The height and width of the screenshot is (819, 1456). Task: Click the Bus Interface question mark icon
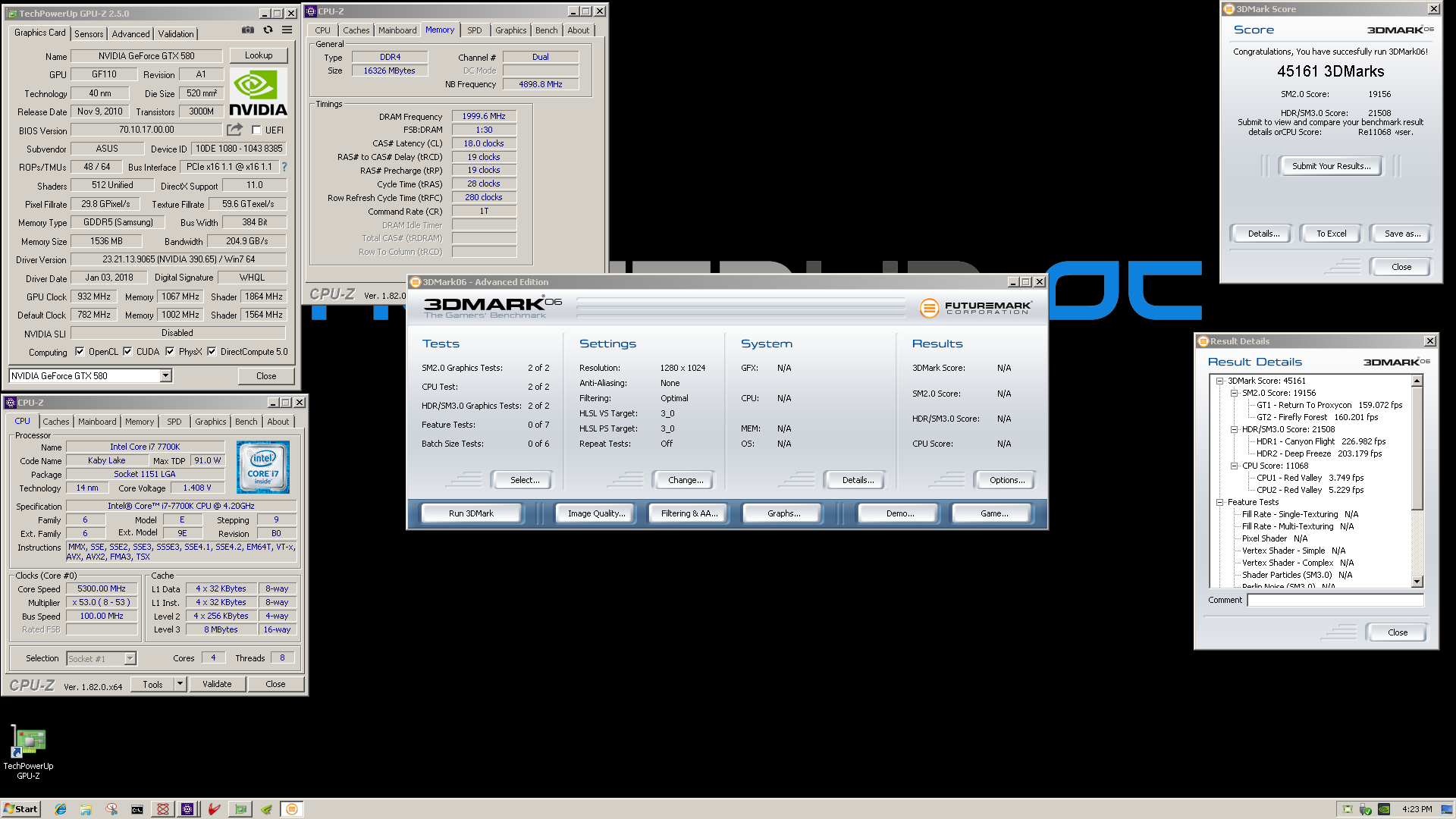[x=284, y=167]
